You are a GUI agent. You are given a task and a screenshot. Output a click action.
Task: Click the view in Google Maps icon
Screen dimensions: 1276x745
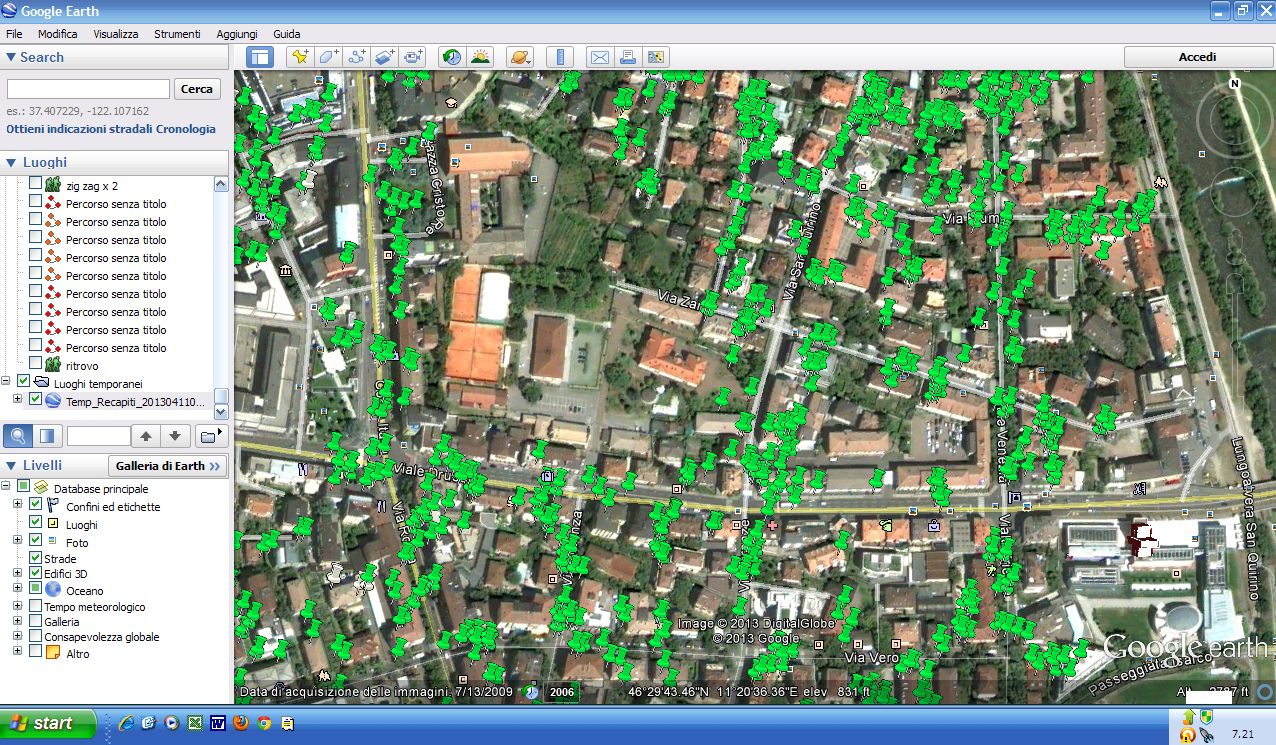pyautogui.click(x=656, y=57)
